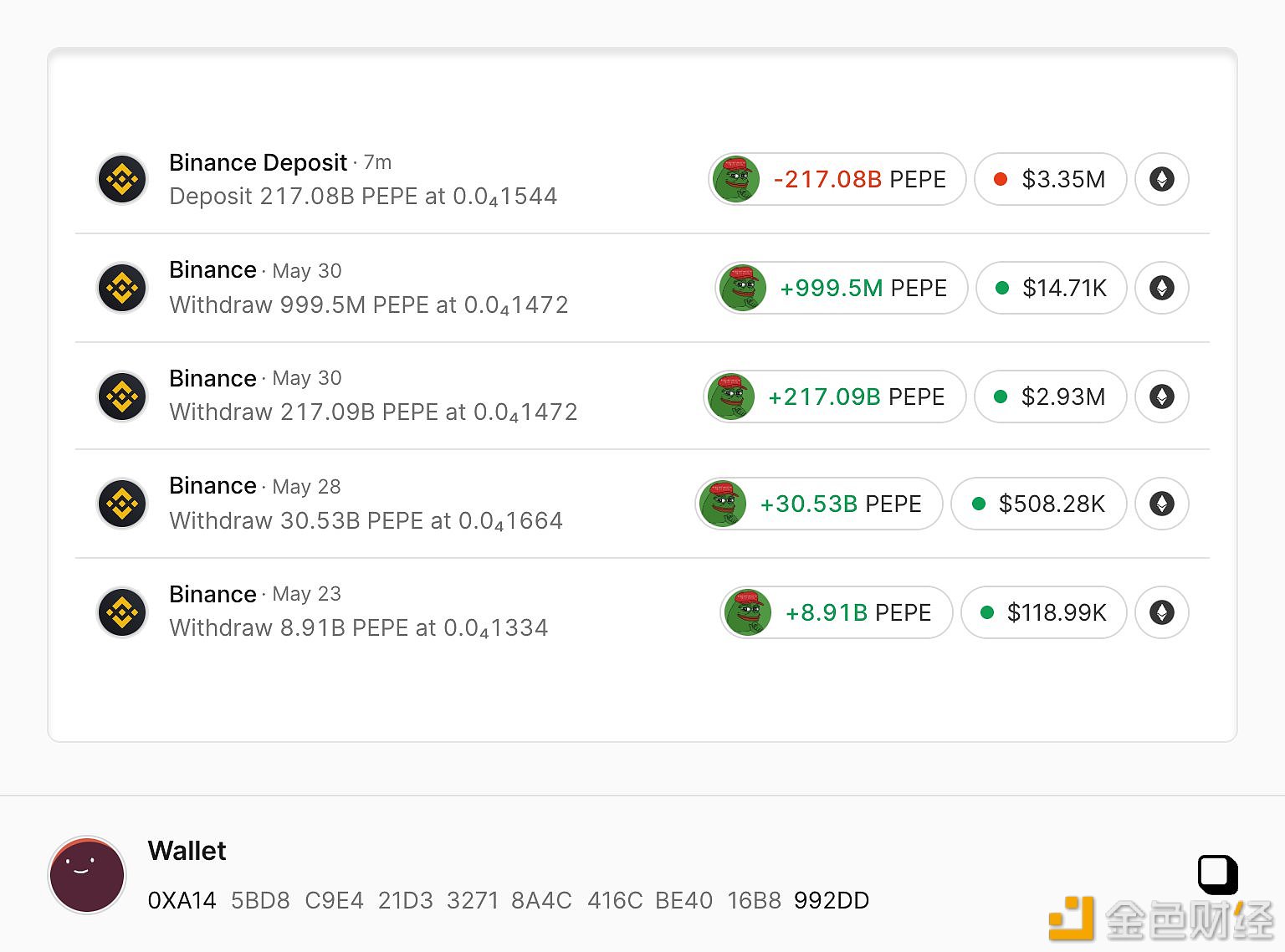Click the 'May 28' date label

pyautogui.click(x=307, y=487)
